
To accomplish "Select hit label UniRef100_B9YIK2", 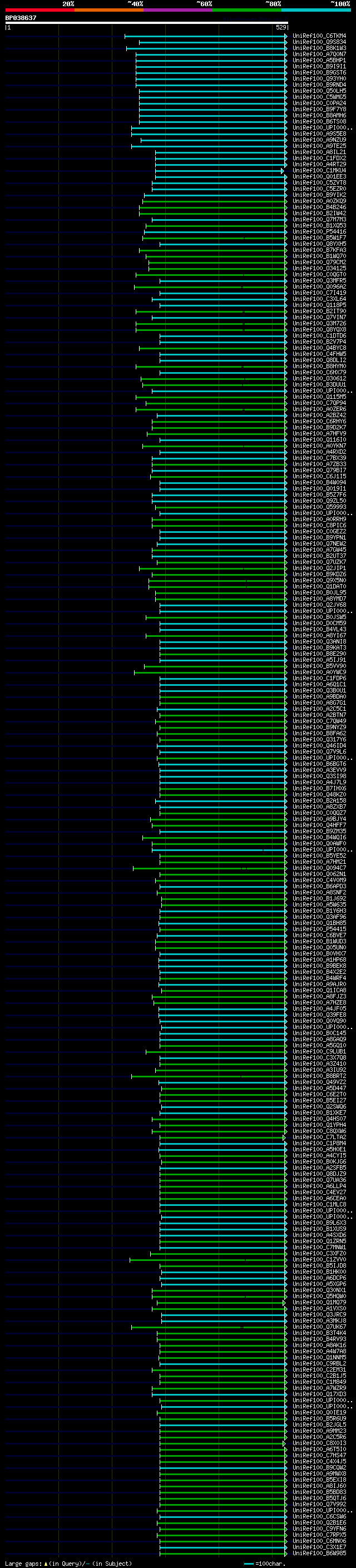I will [x=319, y=195].
